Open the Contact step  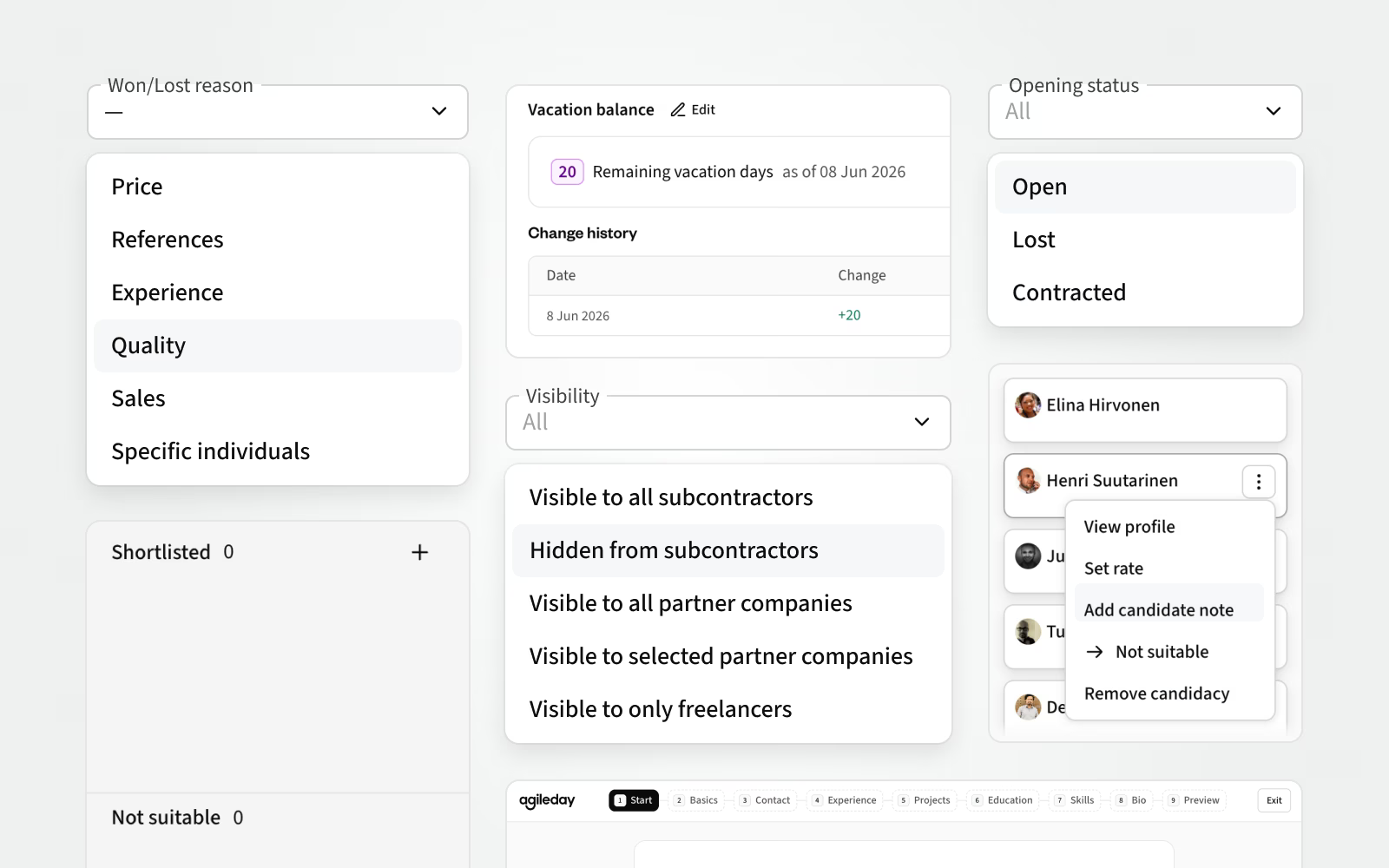click(x=765, y=800)
